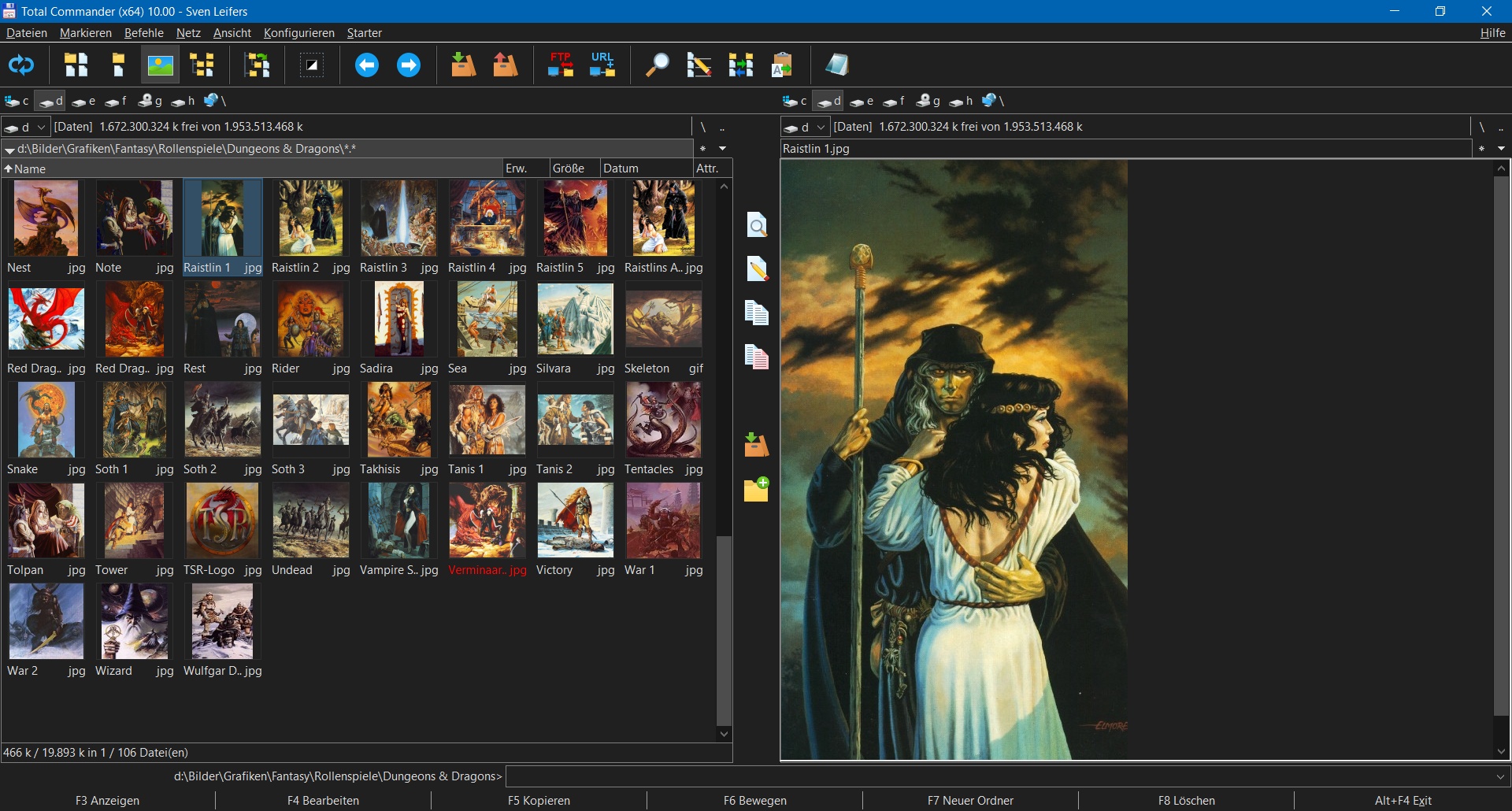Screen dimensions: 1512x811
Task: Open right panel favorites star button
Action: 1482,148
